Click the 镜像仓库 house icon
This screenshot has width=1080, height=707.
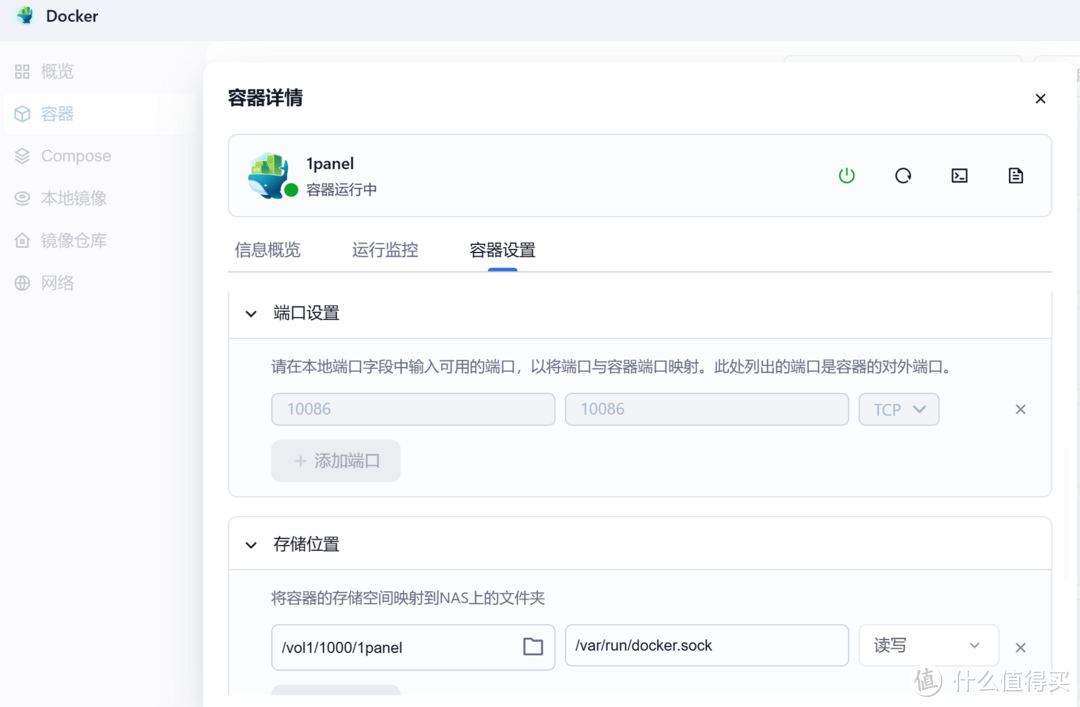click(x=22, y=240)
